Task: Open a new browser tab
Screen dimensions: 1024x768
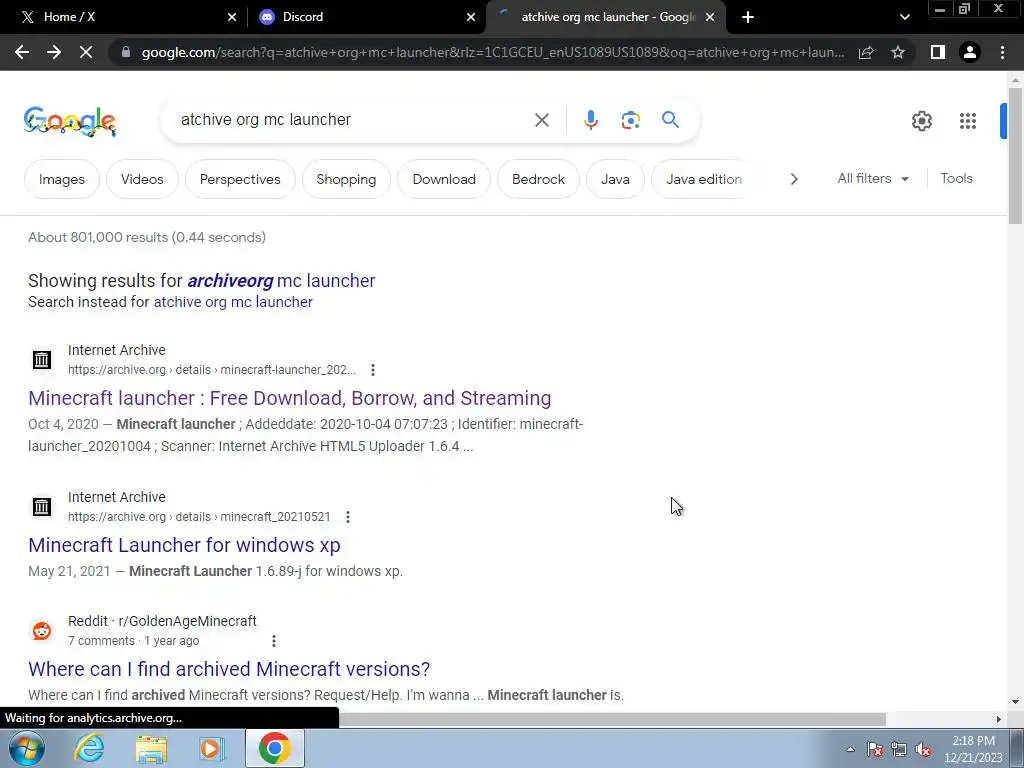Action: [748, 17]
